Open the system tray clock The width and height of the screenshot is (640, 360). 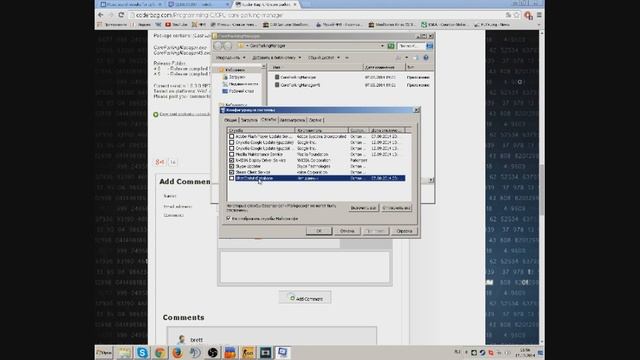point(525,352)
